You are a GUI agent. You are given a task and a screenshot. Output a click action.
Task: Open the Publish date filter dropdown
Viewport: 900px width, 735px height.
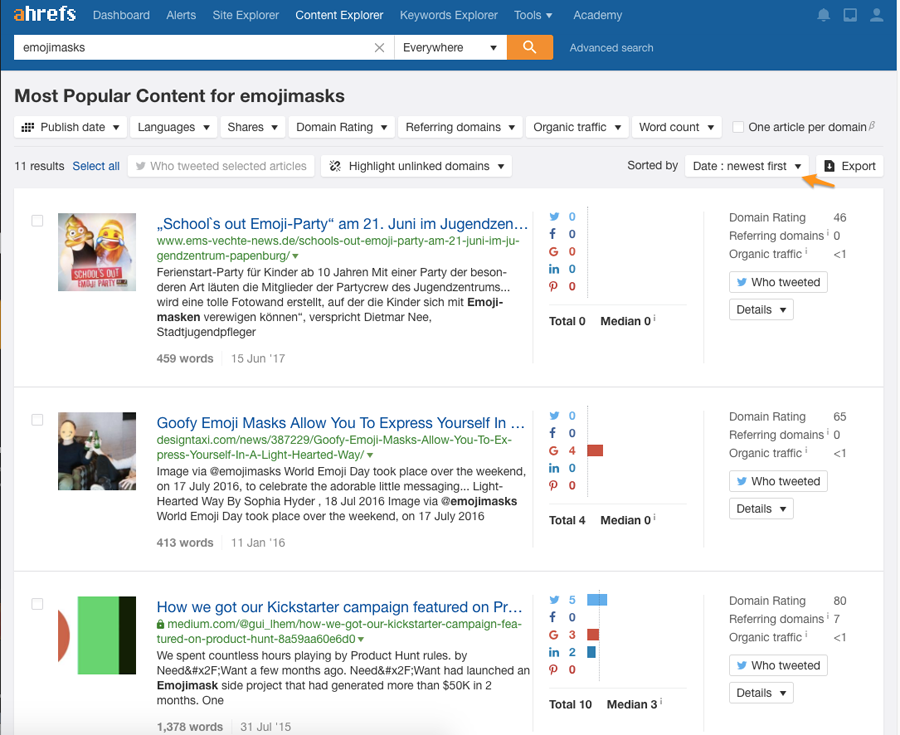[71, 127]
